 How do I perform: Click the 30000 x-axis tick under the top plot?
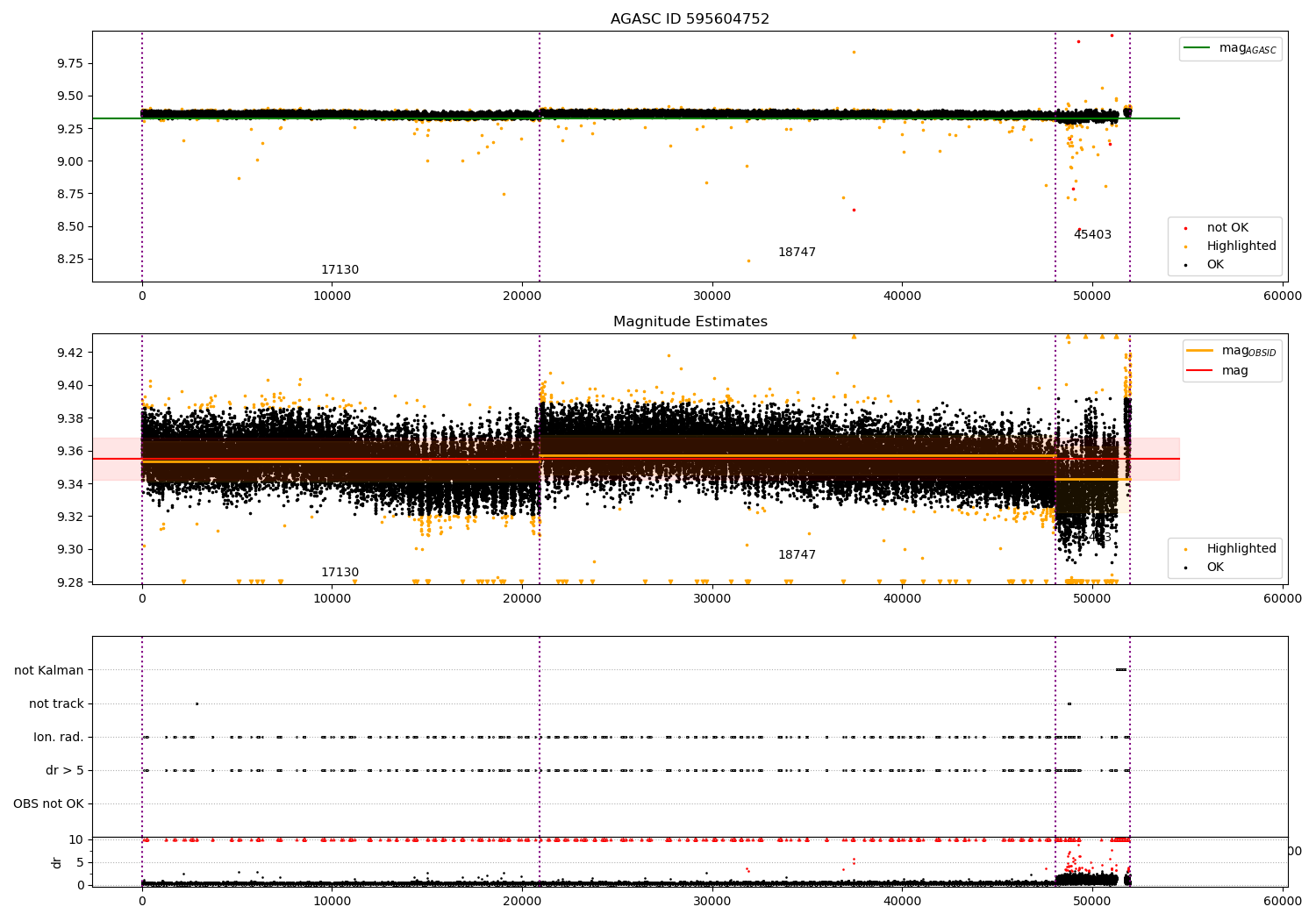(712, 296)
